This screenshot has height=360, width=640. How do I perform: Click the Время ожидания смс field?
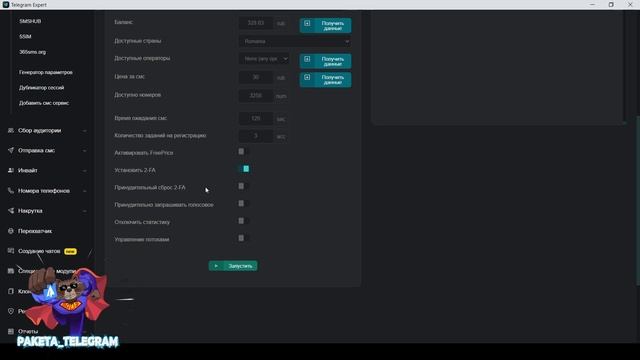(x=256, y=118)
